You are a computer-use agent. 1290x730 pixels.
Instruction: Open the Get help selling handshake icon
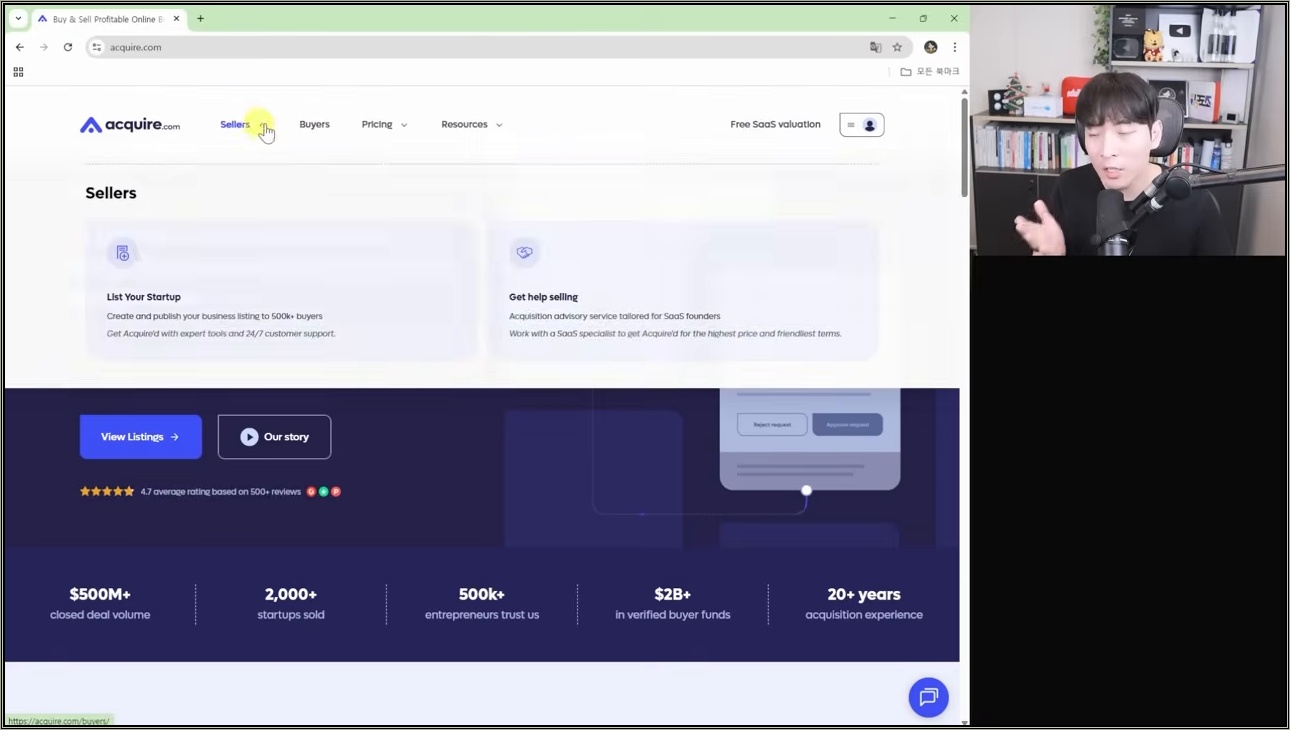coord(524,253)
